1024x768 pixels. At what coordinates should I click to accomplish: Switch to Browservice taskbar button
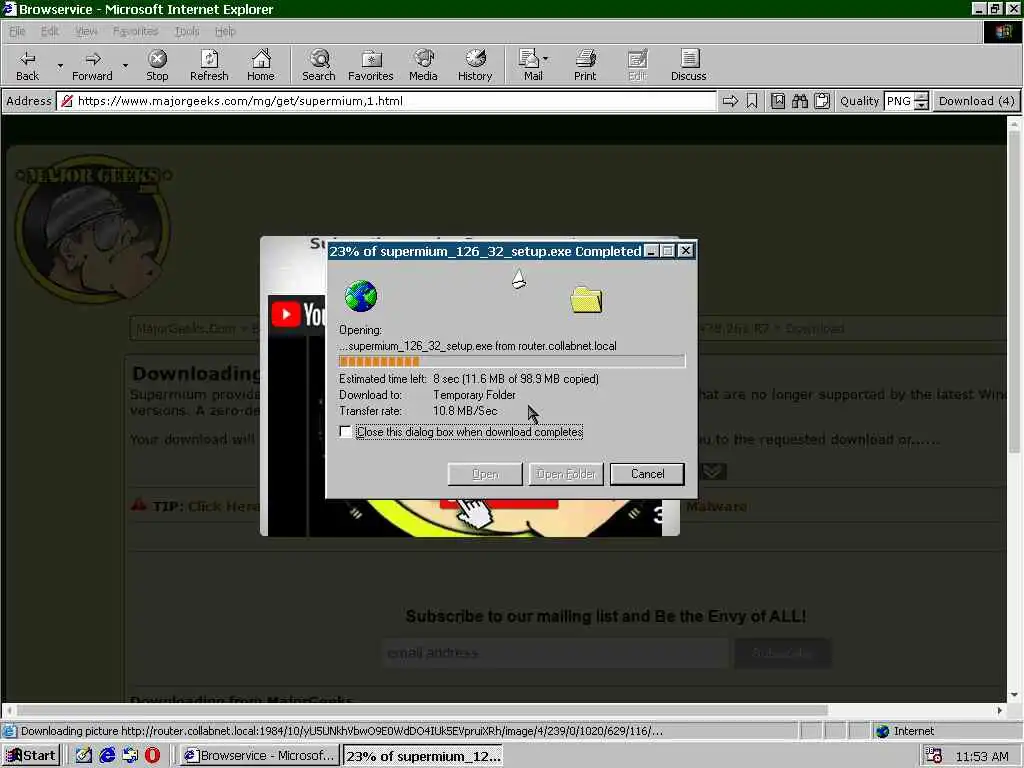(x=259, y=756)
